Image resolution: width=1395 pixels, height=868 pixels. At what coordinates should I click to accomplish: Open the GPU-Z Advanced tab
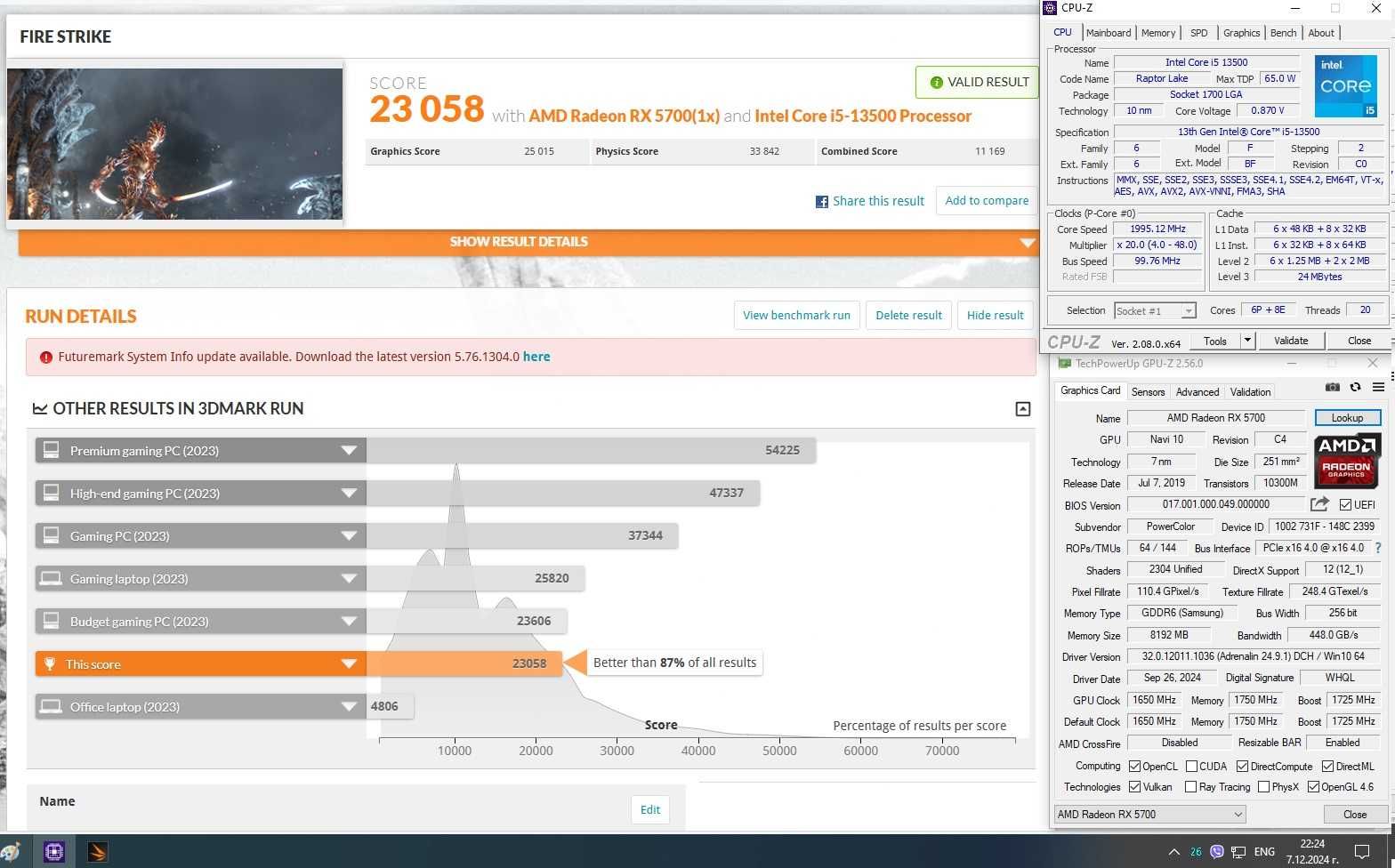coord(1197,392)
